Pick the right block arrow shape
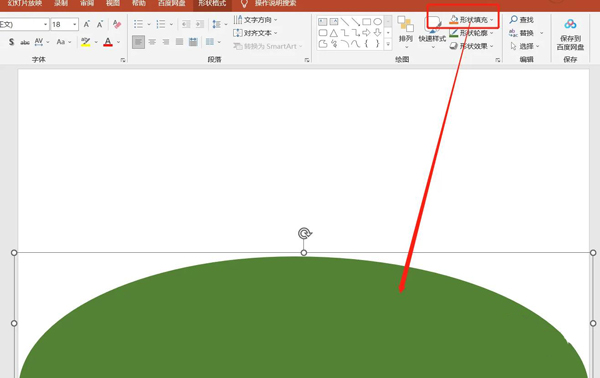 367,33
